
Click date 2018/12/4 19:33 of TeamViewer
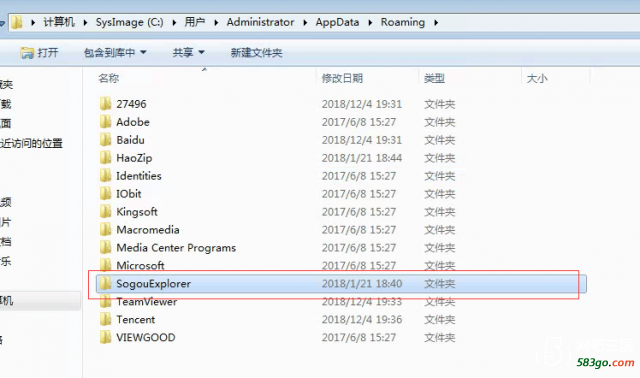coord(362,301)
